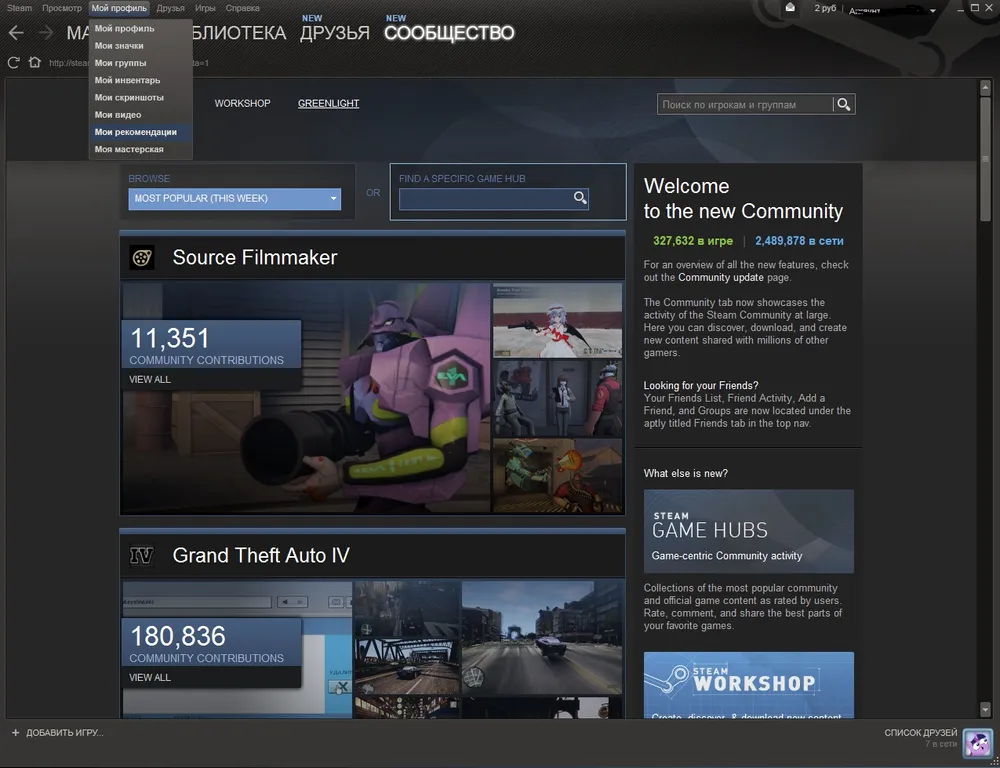Open the Steam menu
The width and height of the screenshot is (1000, 768).
(19, 8)
